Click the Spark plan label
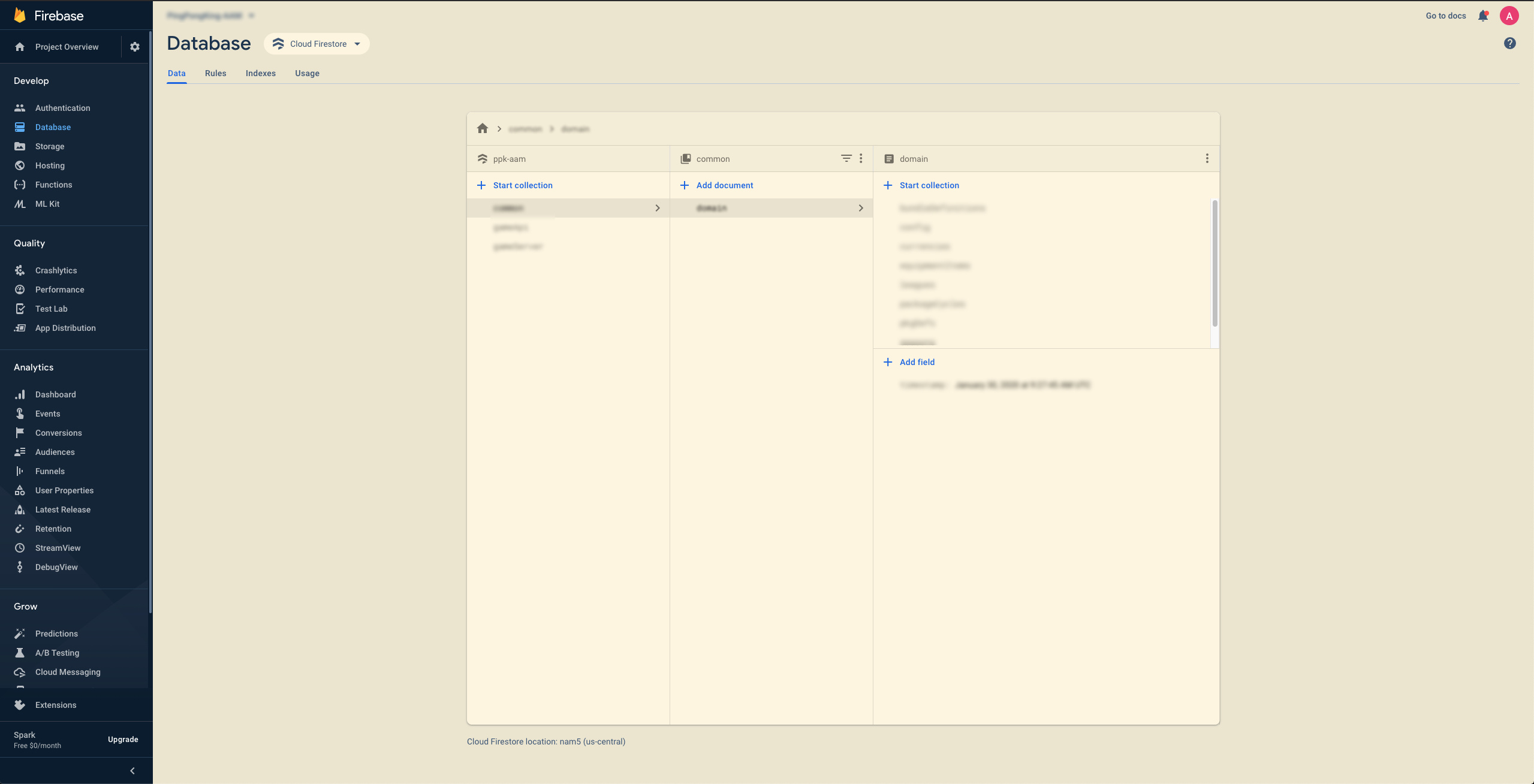 click(x=25, y=735)
